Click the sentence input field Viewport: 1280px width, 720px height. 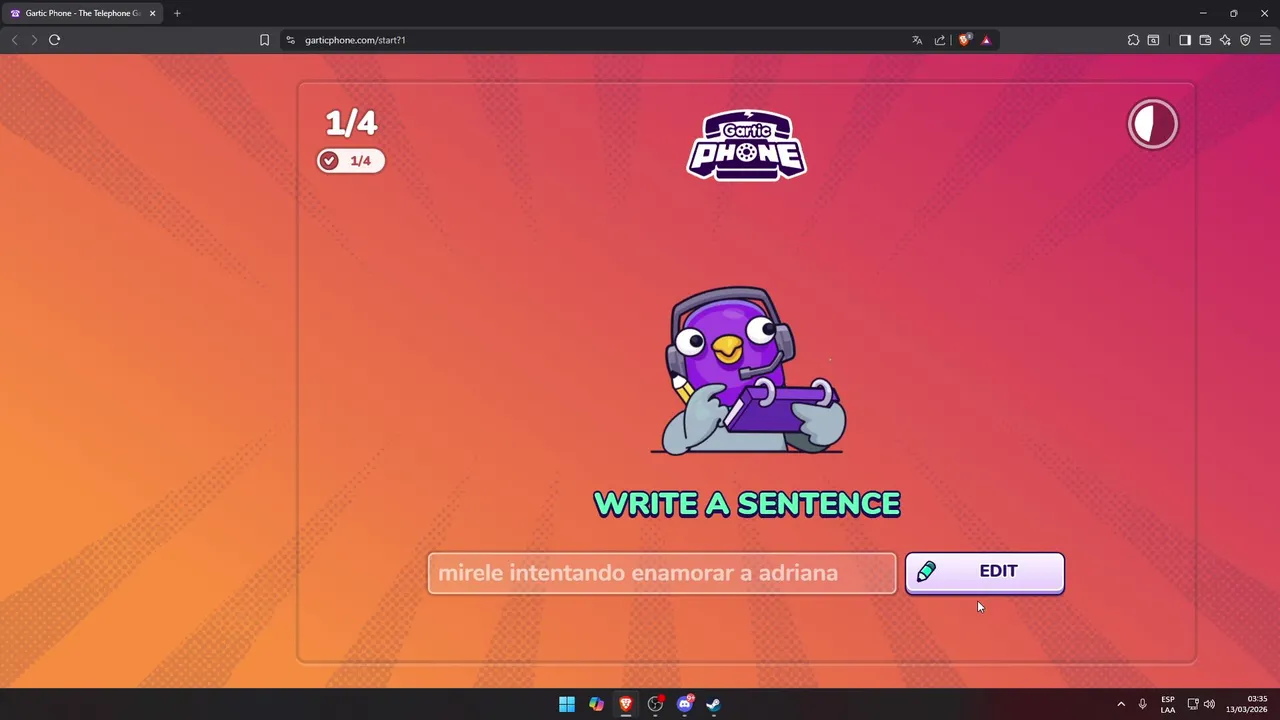click(x=662, y=573)
